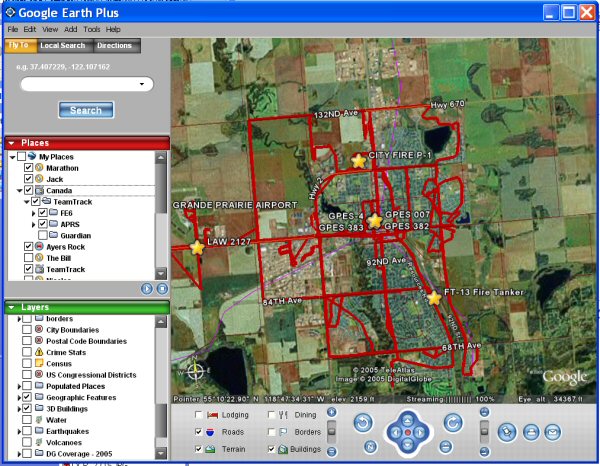Click the play tour button under Places

pyautogui.click(x=147, y=288)
